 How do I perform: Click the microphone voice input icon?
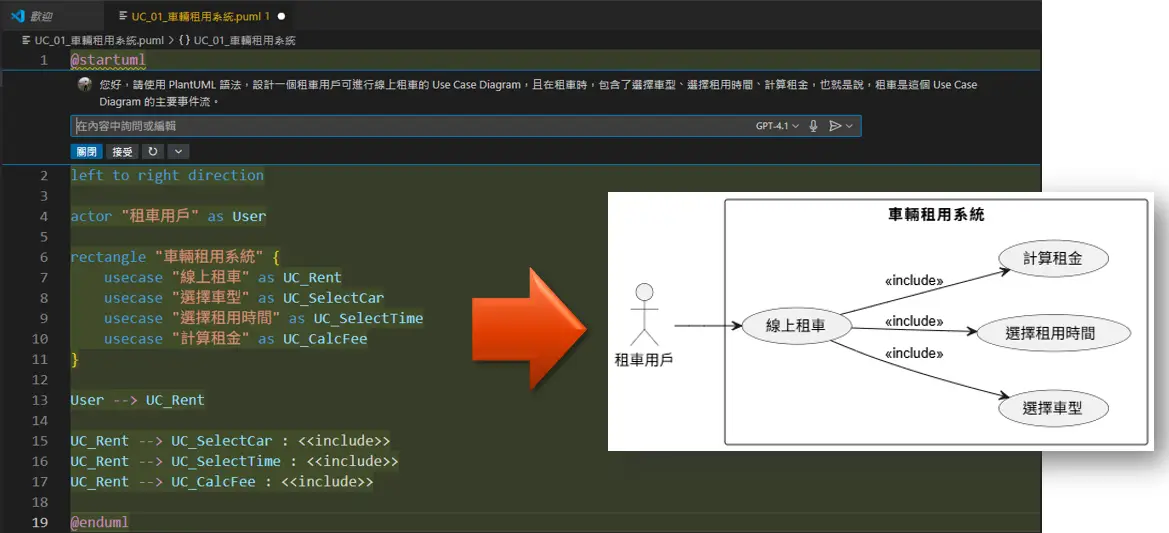pos(813,126)
